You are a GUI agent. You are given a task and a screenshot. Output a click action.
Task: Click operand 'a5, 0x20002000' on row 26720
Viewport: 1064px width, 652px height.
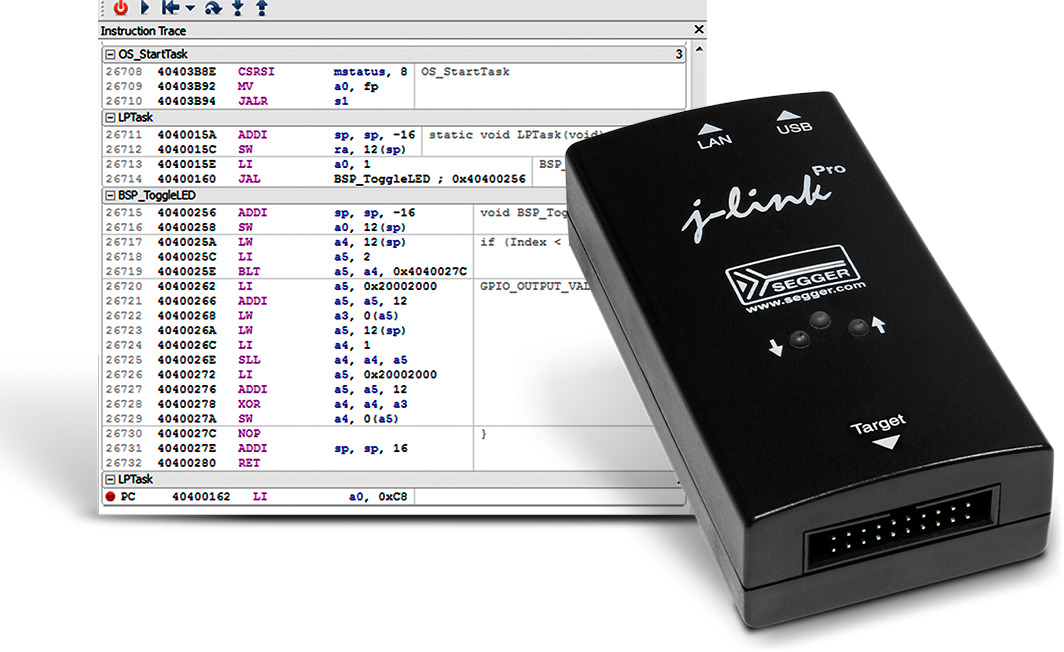(x=385, y=286)
